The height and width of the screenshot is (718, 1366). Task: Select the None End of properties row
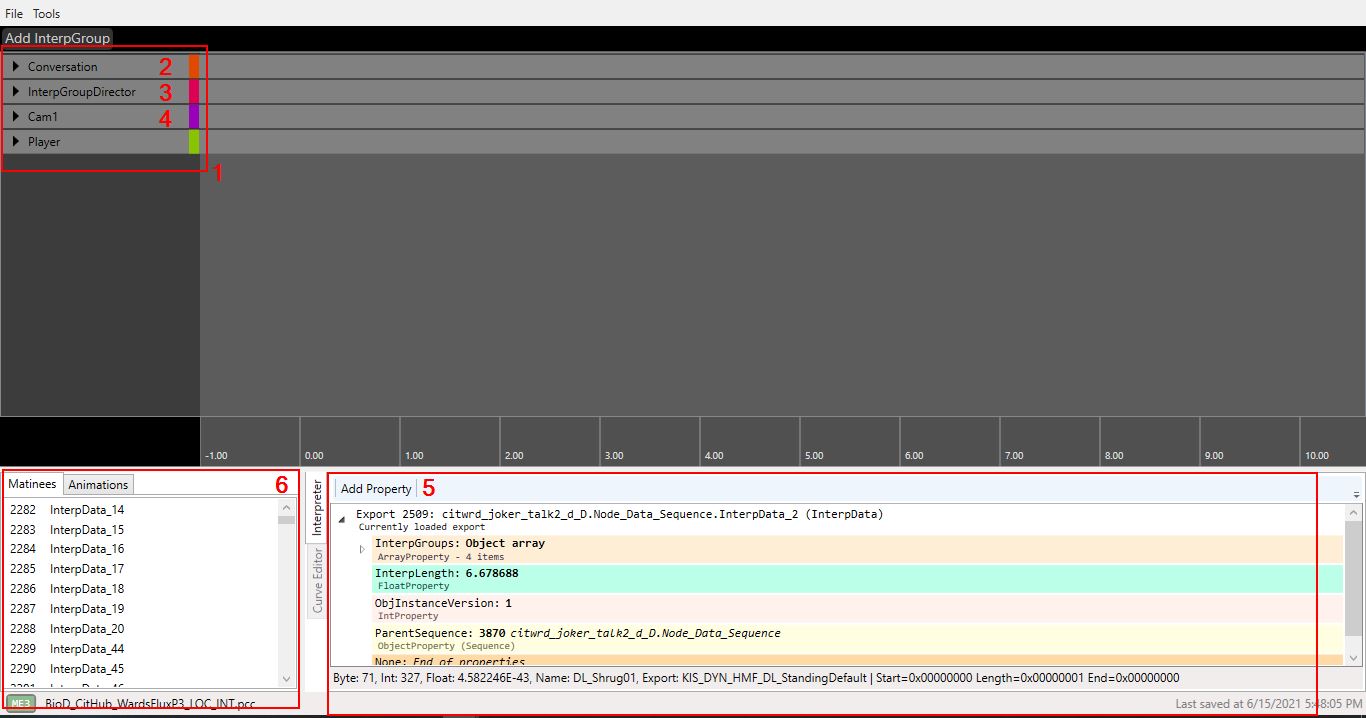tap(858, 661)
